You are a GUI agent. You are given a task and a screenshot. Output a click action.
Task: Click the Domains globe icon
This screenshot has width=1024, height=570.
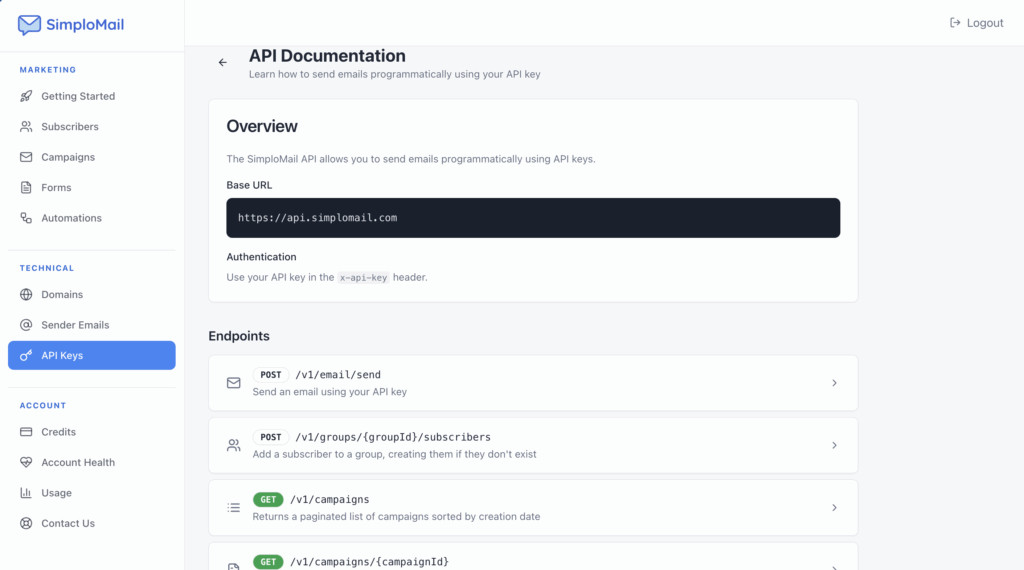click(26, 294)
